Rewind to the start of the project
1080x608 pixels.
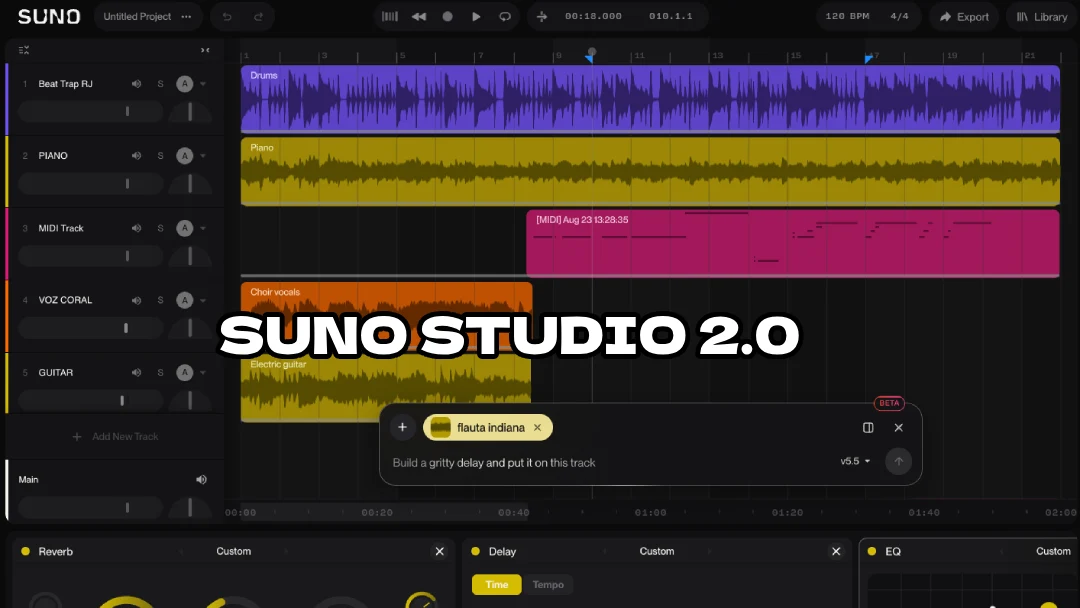click(x=419, y=17)
